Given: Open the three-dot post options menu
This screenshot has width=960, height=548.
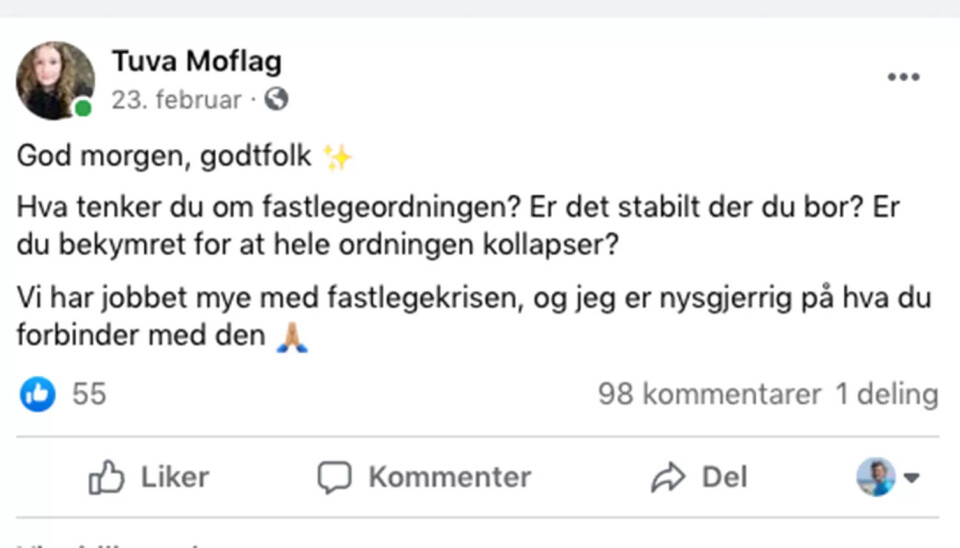Looking at the screenshot, I should pos(903,78).
